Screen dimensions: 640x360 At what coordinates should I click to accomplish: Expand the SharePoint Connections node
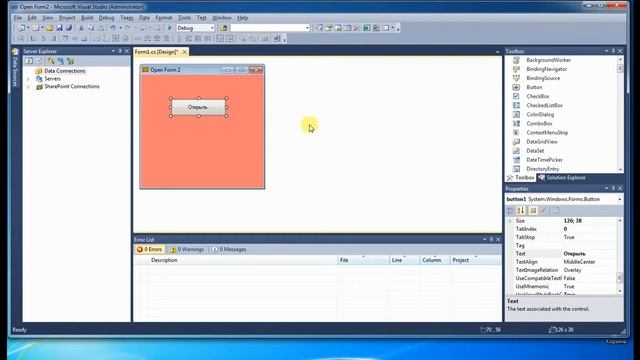(29, 87)
